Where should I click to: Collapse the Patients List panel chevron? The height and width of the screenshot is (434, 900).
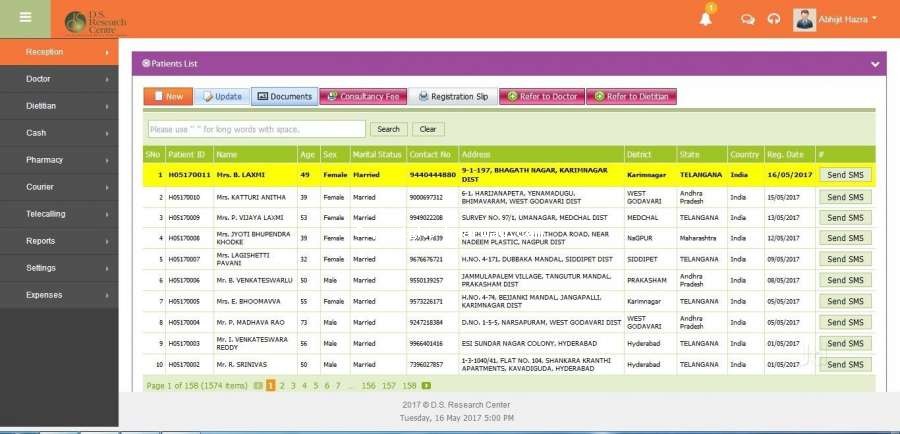(875, 64)
